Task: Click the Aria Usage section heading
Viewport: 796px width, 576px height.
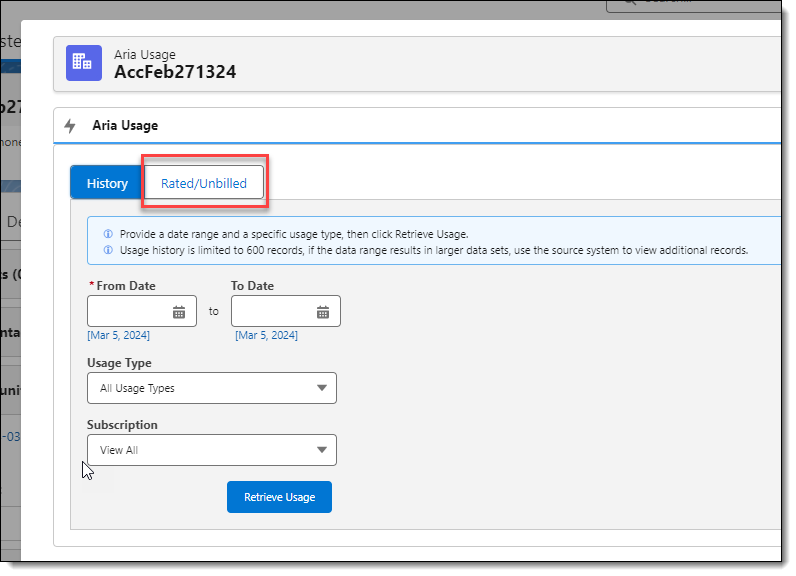Action: pos(125,125)
